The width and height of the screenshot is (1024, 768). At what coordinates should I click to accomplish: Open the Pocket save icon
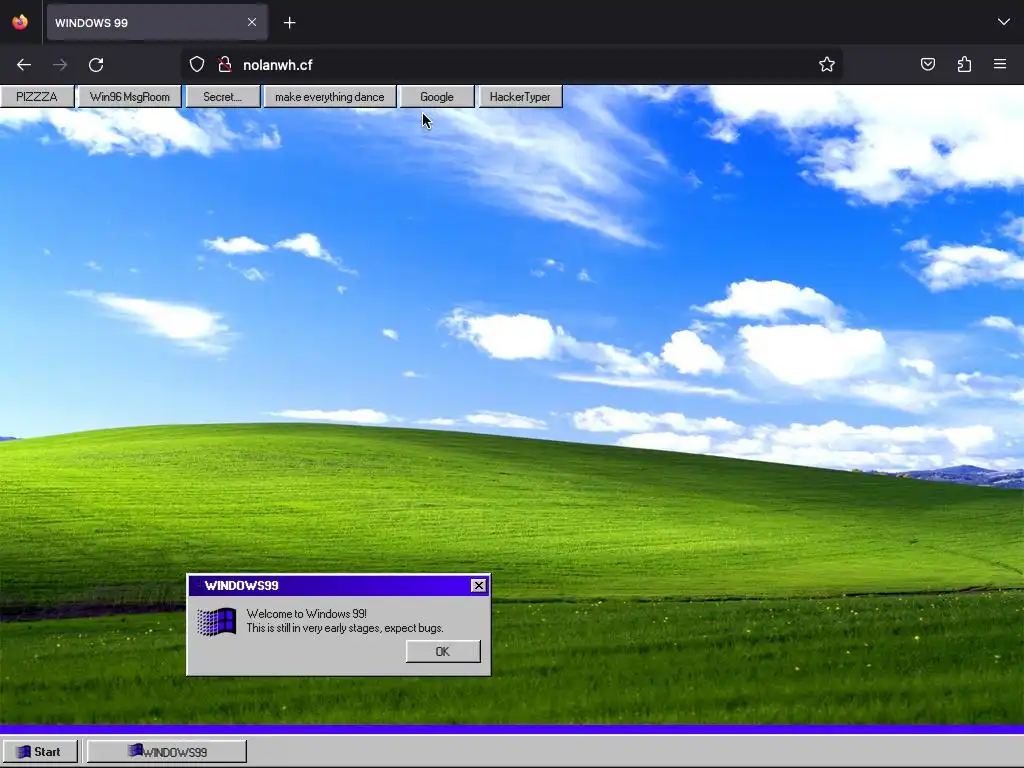[927, 64]
